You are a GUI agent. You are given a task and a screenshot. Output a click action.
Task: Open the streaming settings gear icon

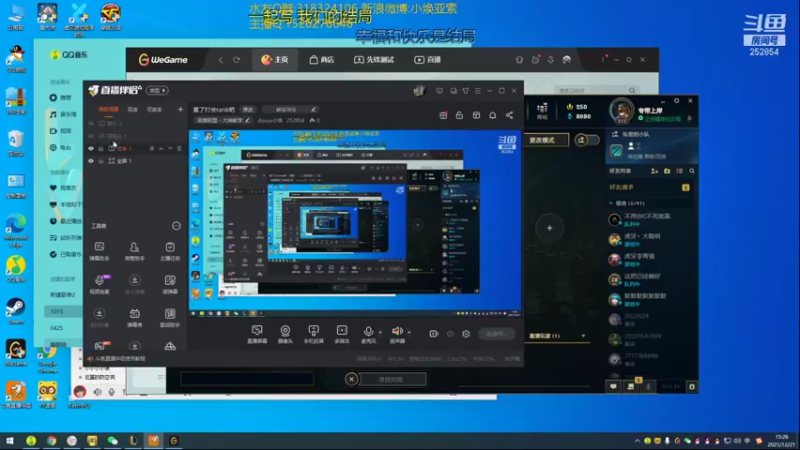[x=466, y=334]
